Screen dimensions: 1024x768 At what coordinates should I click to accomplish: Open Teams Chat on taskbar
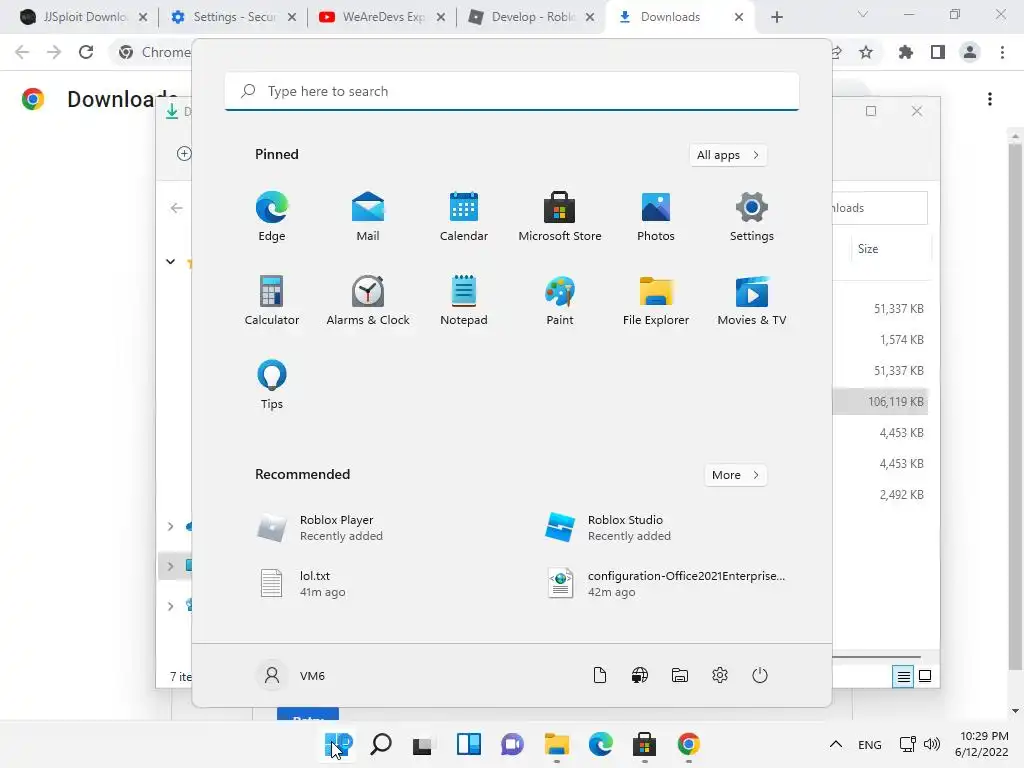pyautogui.click(x=513, y=744)
